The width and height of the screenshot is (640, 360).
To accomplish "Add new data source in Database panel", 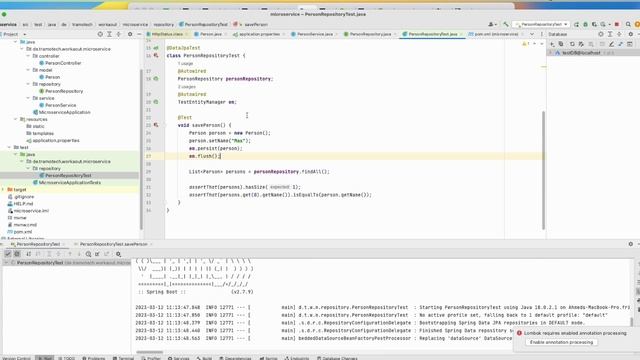I will click(x=552, y=44).
